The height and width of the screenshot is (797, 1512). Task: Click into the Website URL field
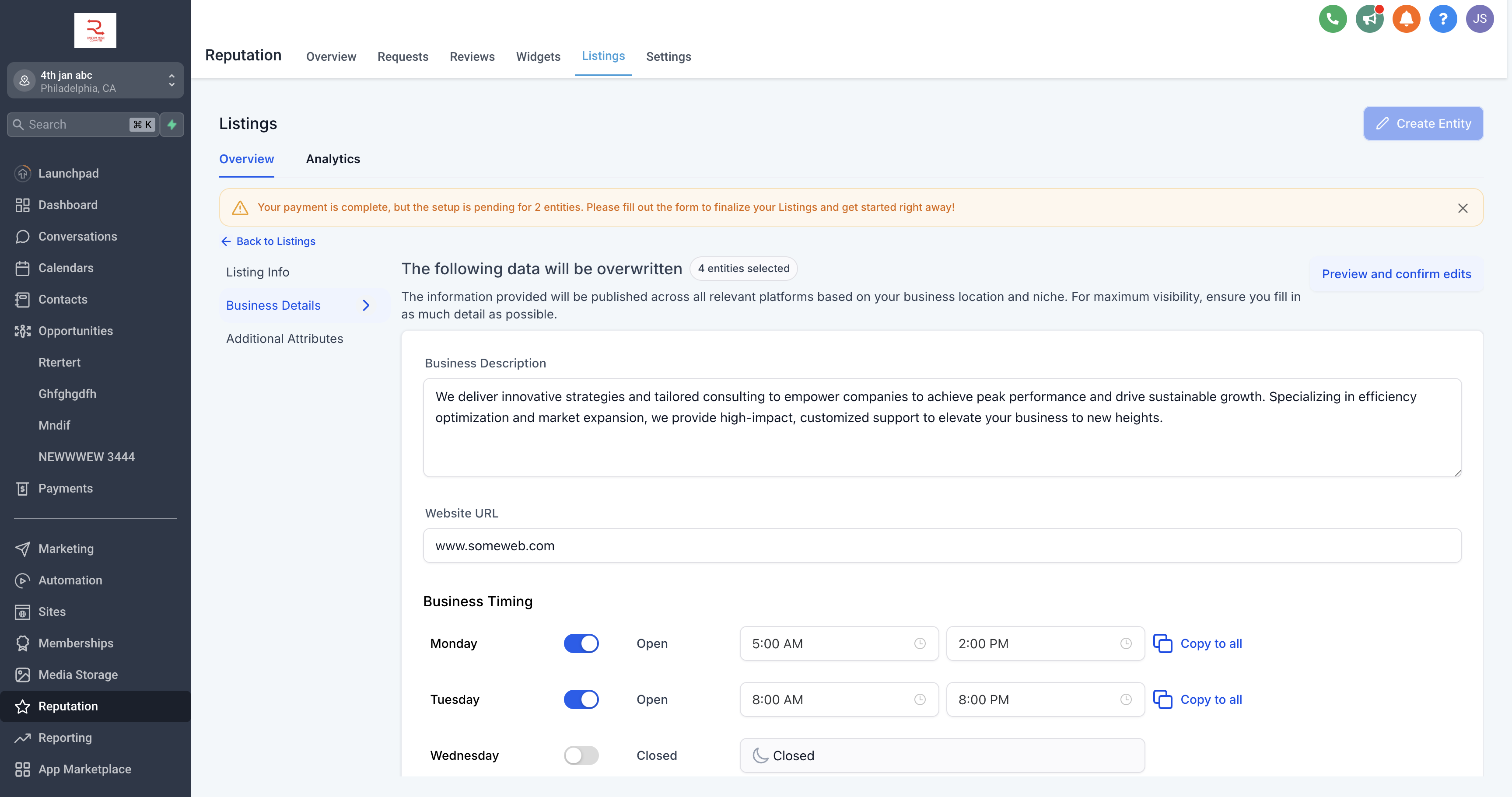942,546
